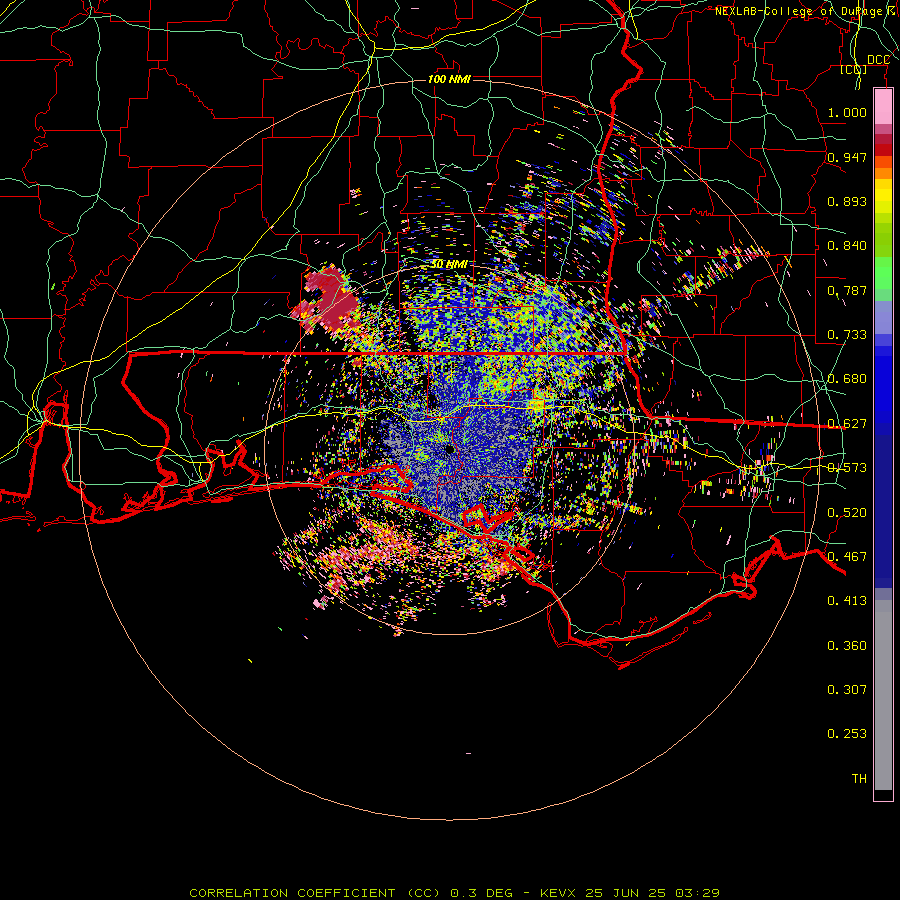This screenshot has width=900, height=900.
Task: Select the 0.840 scale value
Action: pyautogui.click(x=847, y=246)
